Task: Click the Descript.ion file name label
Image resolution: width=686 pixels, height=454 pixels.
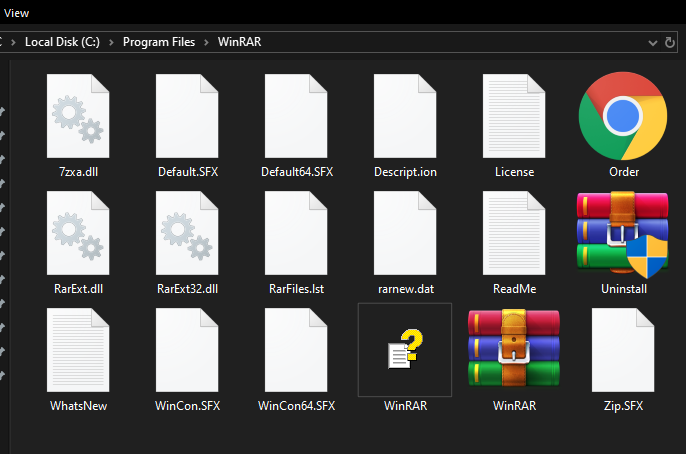Action: 405,172
